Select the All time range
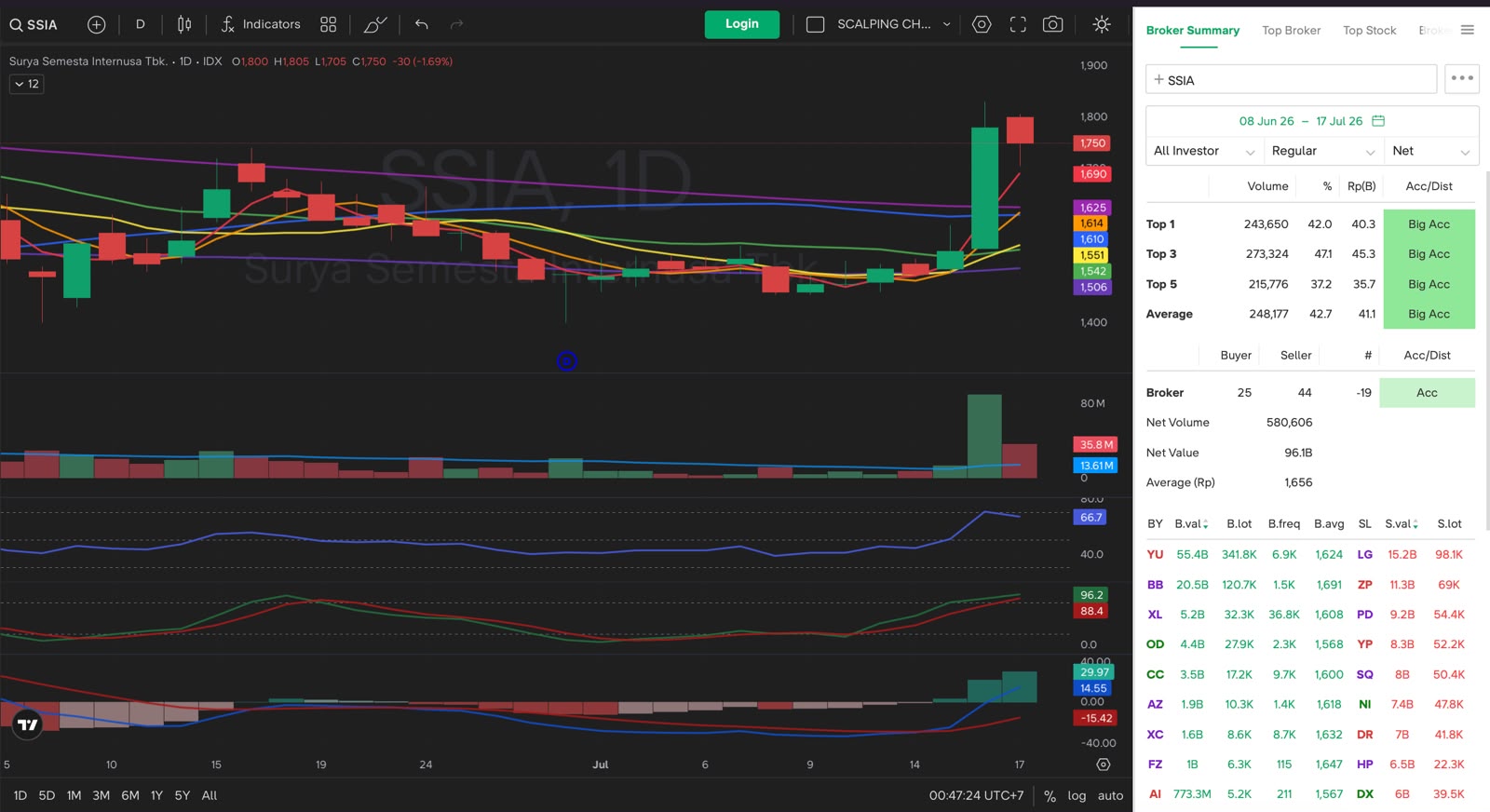This screenshot has height=812, width=1490. [x=210, y=795]
